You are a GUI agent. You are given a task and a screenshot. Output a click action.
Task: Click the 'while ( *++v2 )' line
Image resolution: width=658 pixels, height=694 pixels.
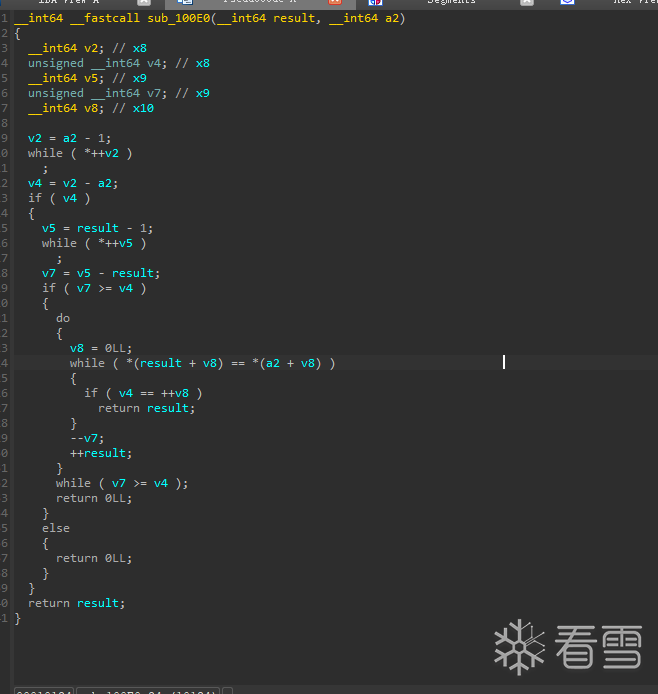point(80,153)
